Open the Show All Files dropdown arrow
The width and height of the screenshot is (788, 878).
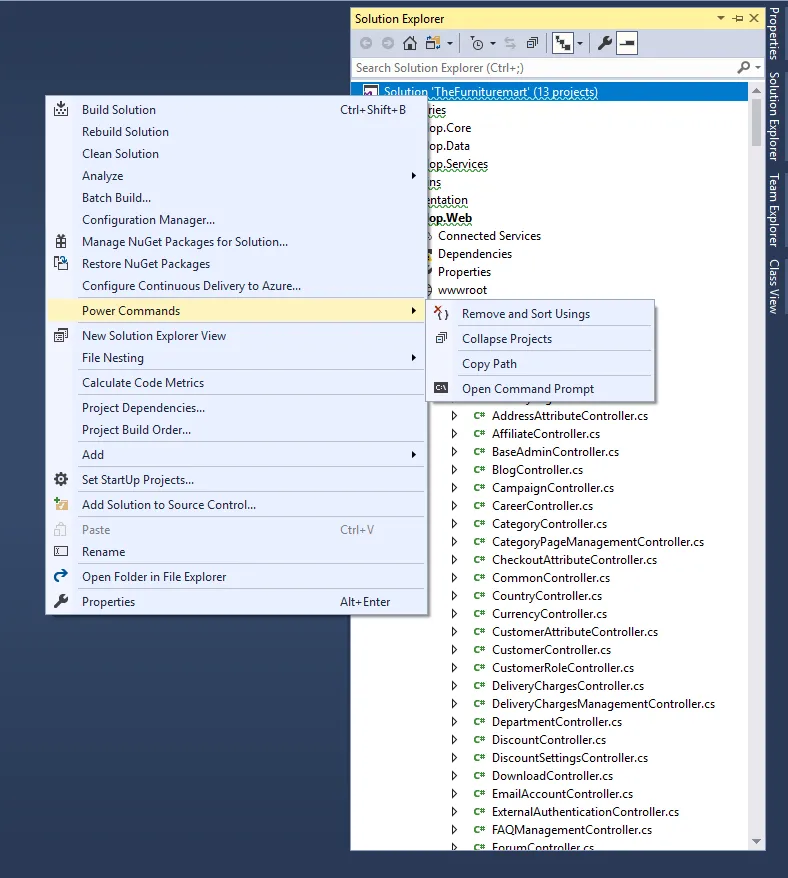(580, 44)
